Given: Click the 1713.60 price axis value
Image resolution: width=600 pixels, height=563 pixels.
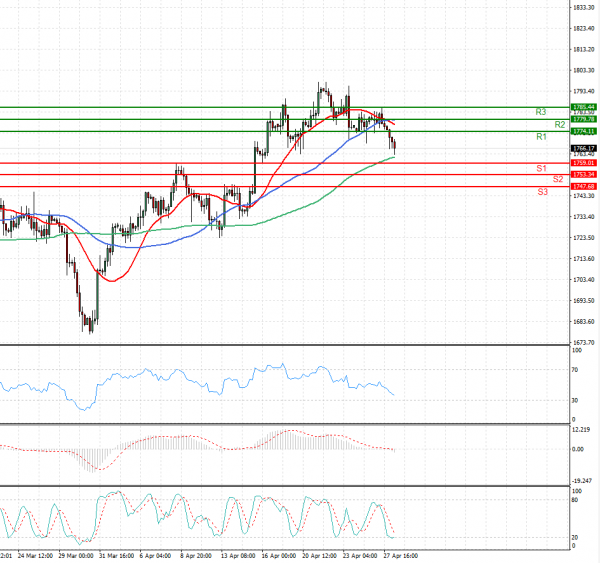Looking at the screenshot, I should coord(584,259).
